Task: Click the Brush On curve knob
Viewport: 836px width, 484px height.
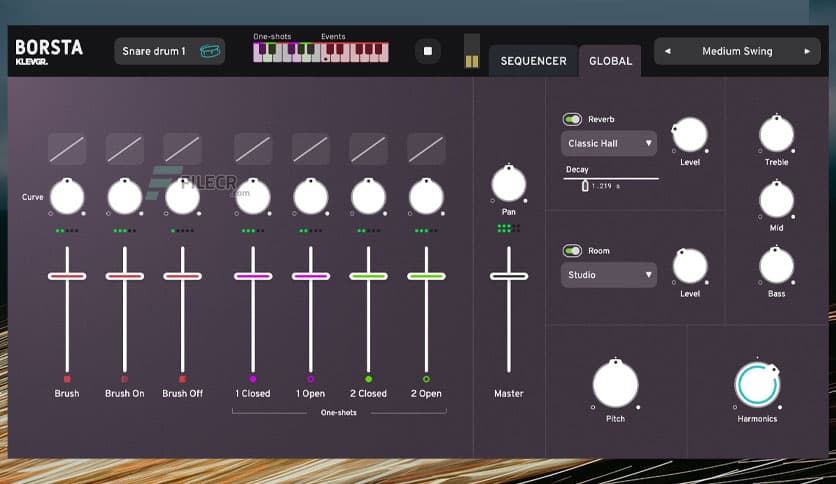Action: click(125, 197)
